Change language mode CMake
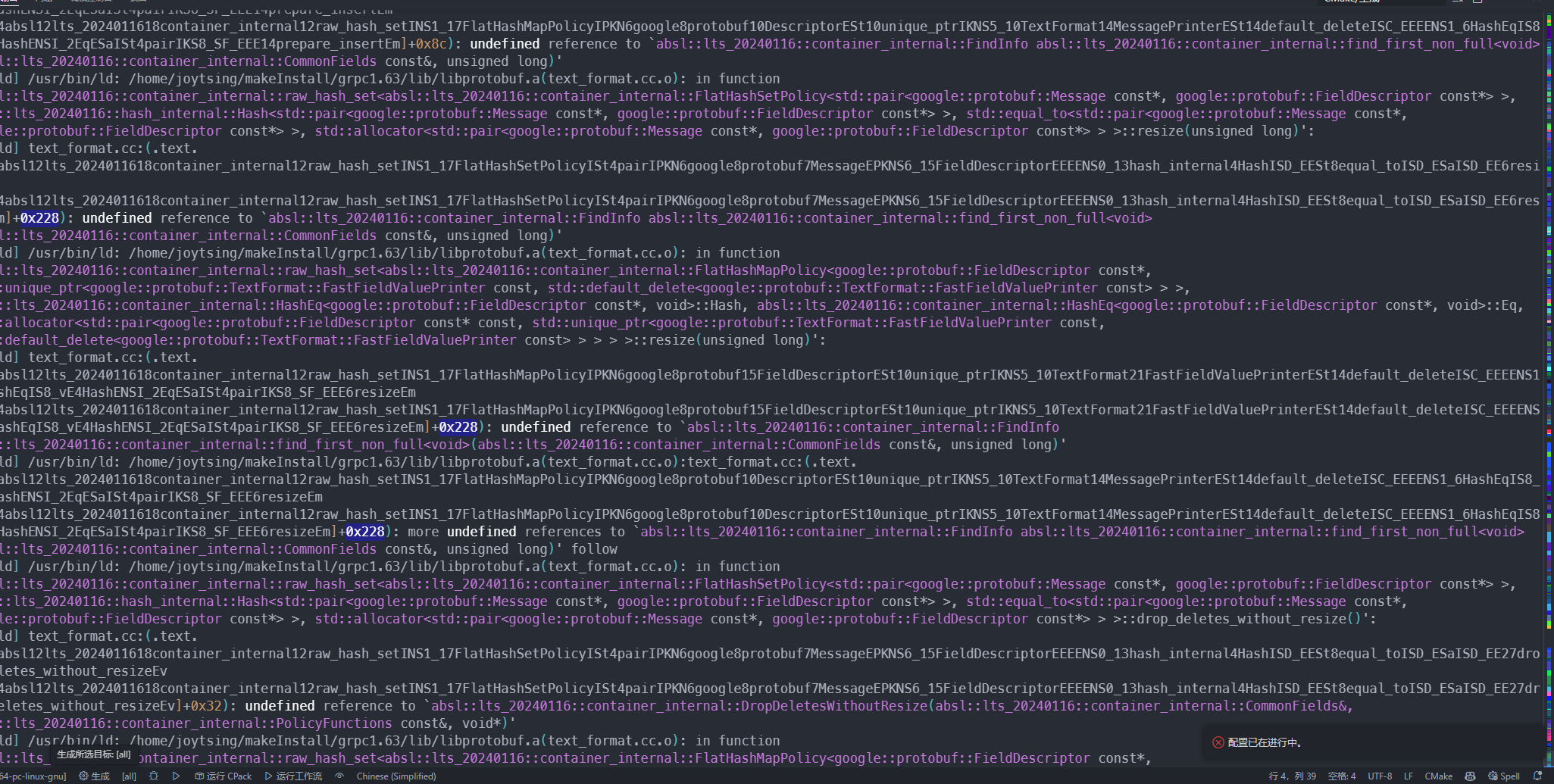 pos(1438,776)
